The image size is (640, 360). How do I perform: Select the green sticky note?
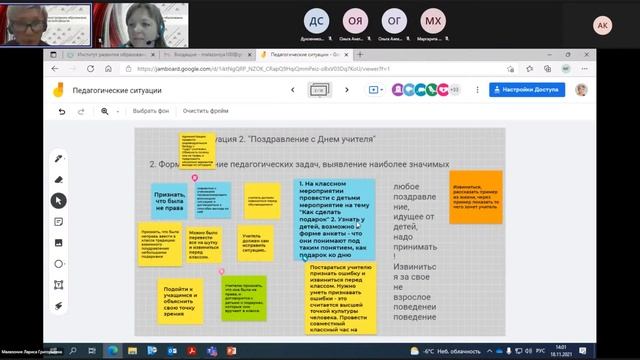(x=244, y=298)
